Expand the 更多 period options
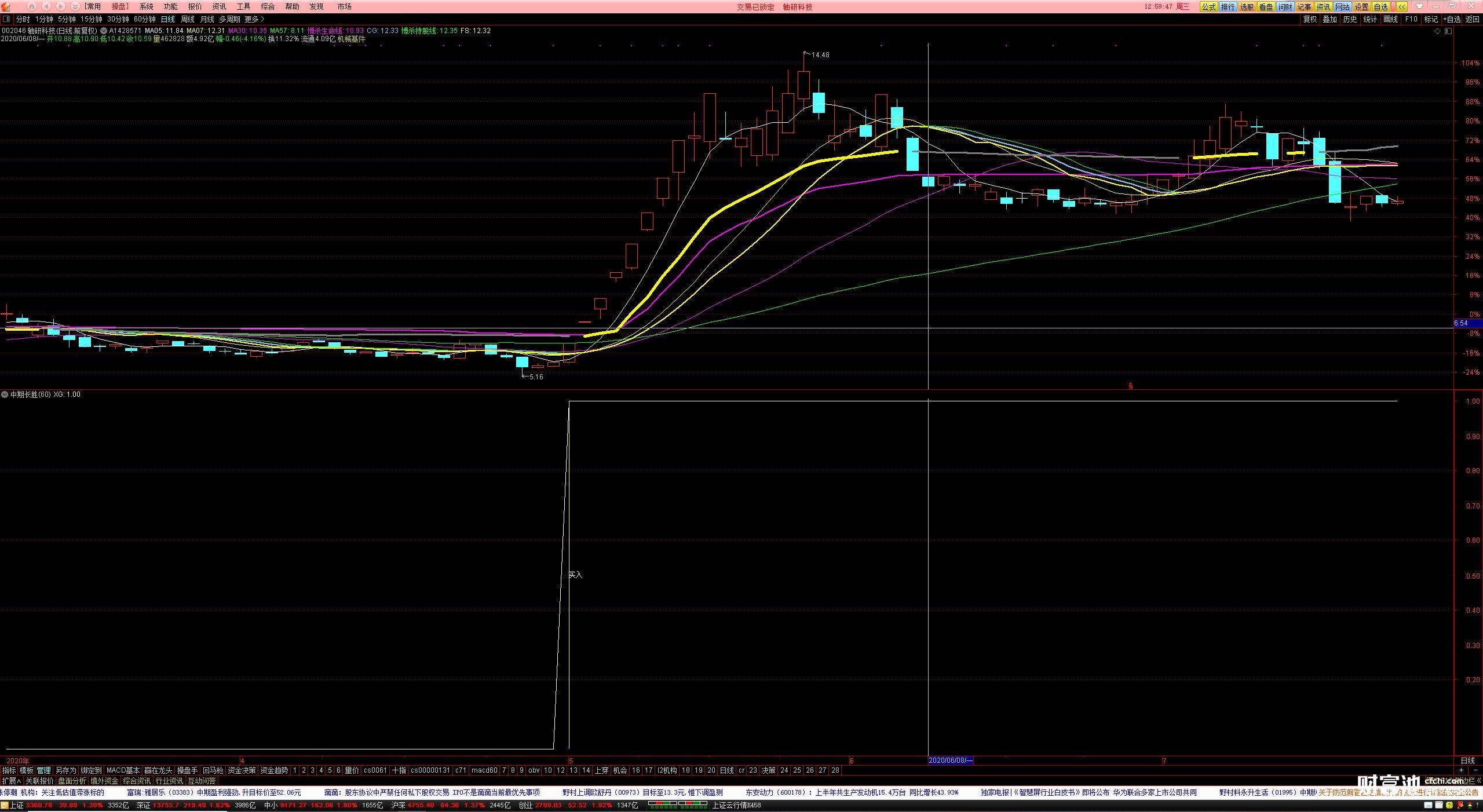This screenshot has width=1483, height=812. [x=254, y=19]
